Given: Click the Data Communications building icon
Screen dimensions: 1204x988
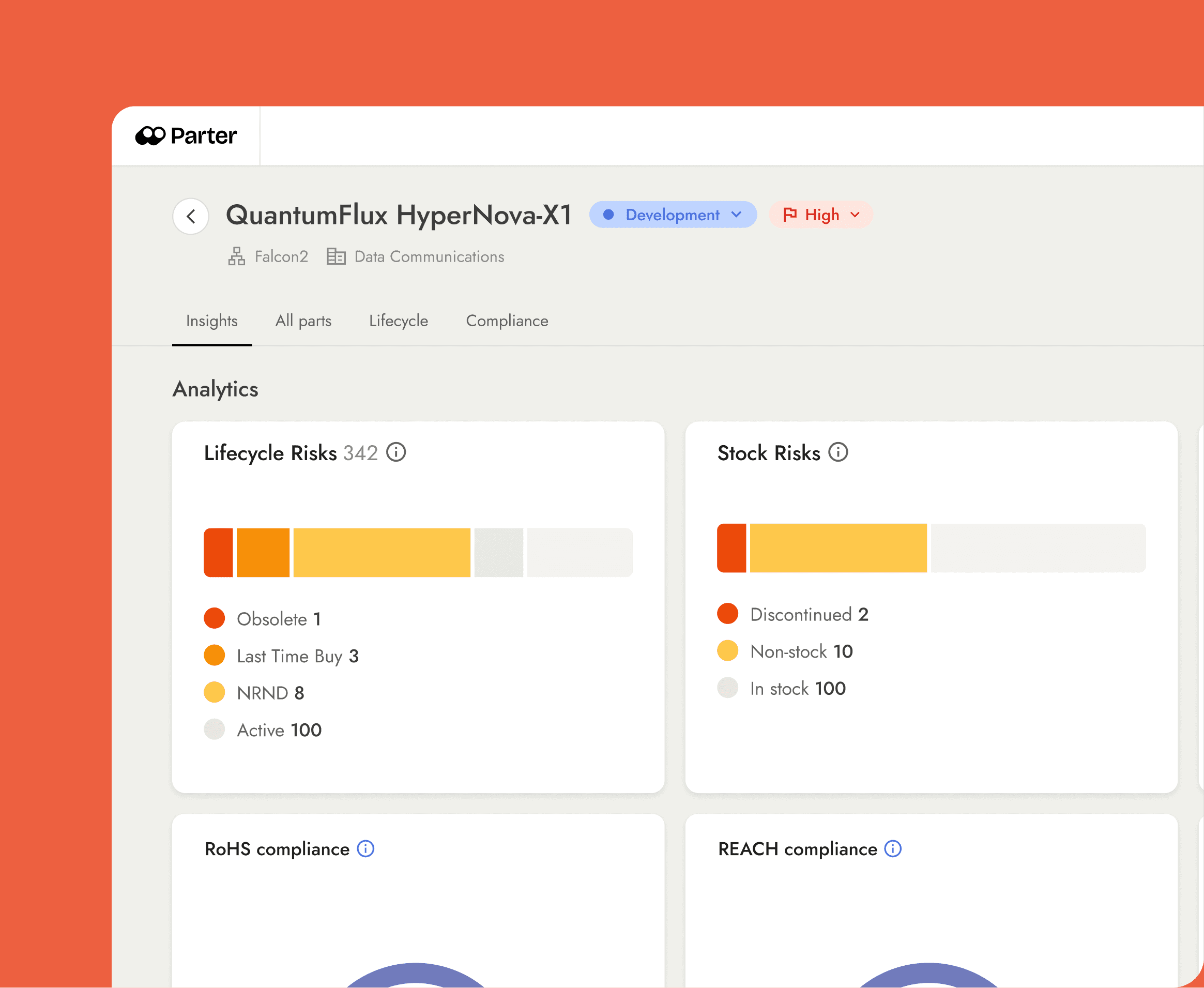Looking at the screenshot, I should (336, 256).
